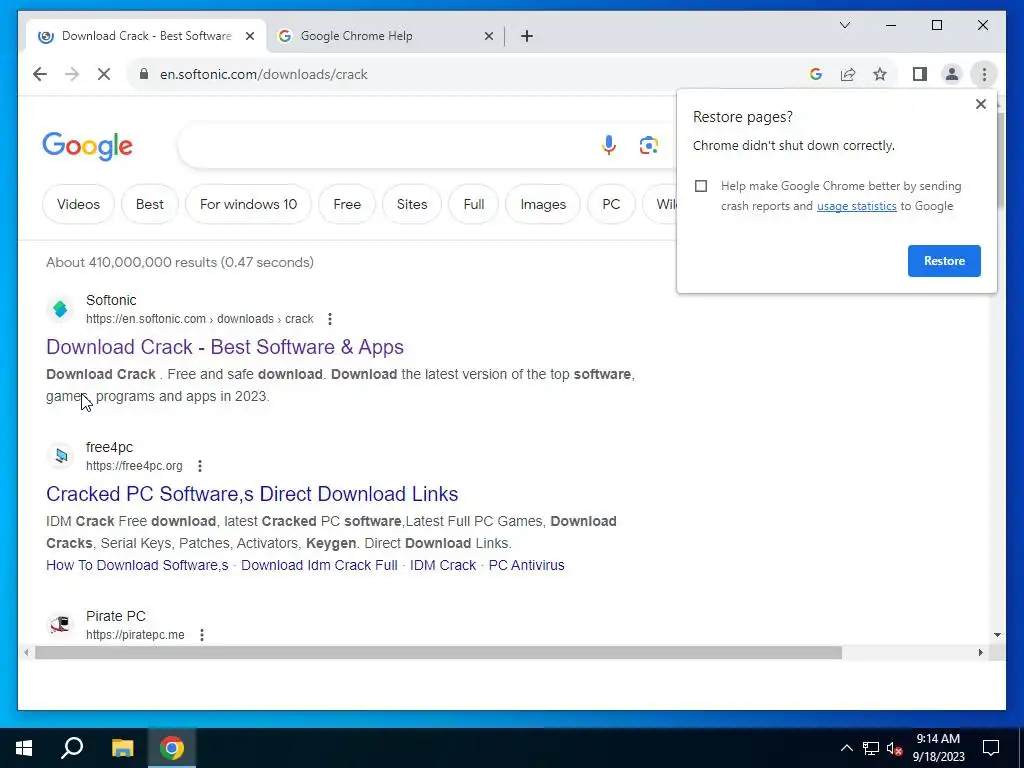Search by image with the Google Lens icon
The width and height of the screenshot is (1024, 768).
pos(648,145)
